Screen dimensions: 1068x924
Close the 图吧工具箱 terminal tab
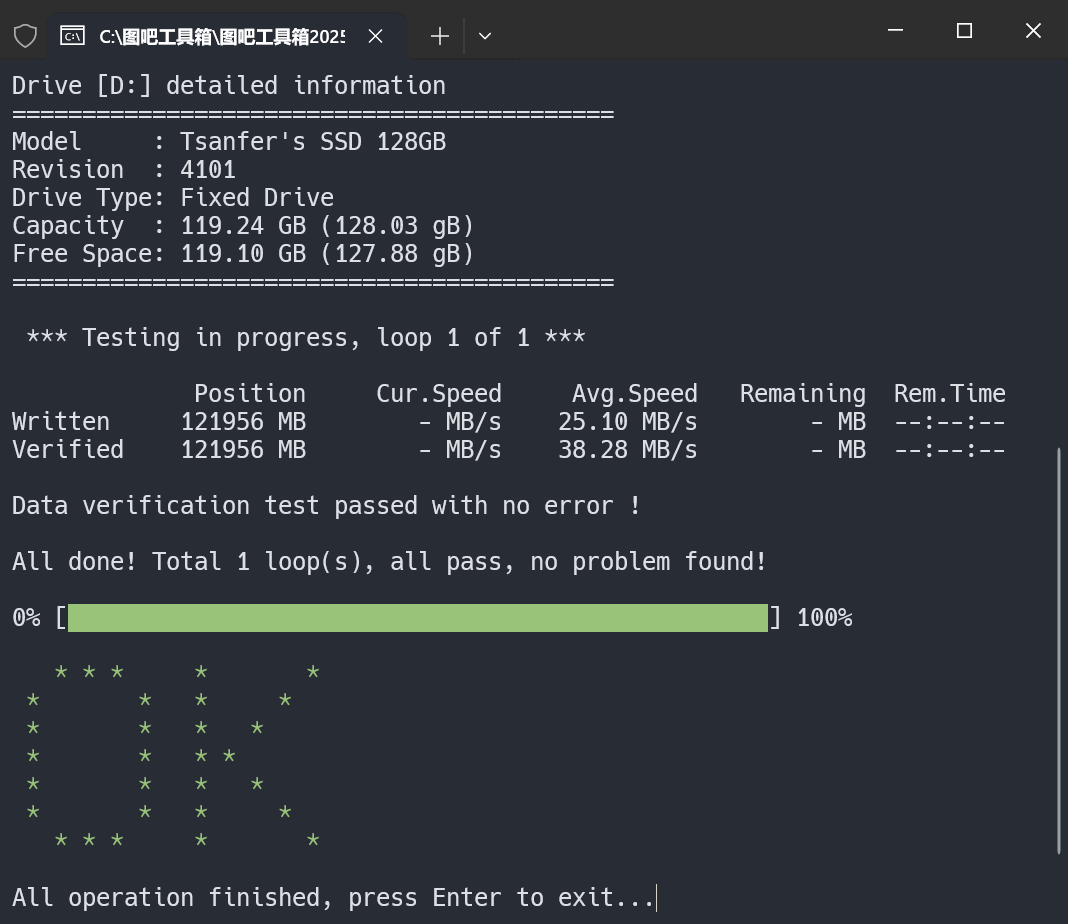pos(375,36)
